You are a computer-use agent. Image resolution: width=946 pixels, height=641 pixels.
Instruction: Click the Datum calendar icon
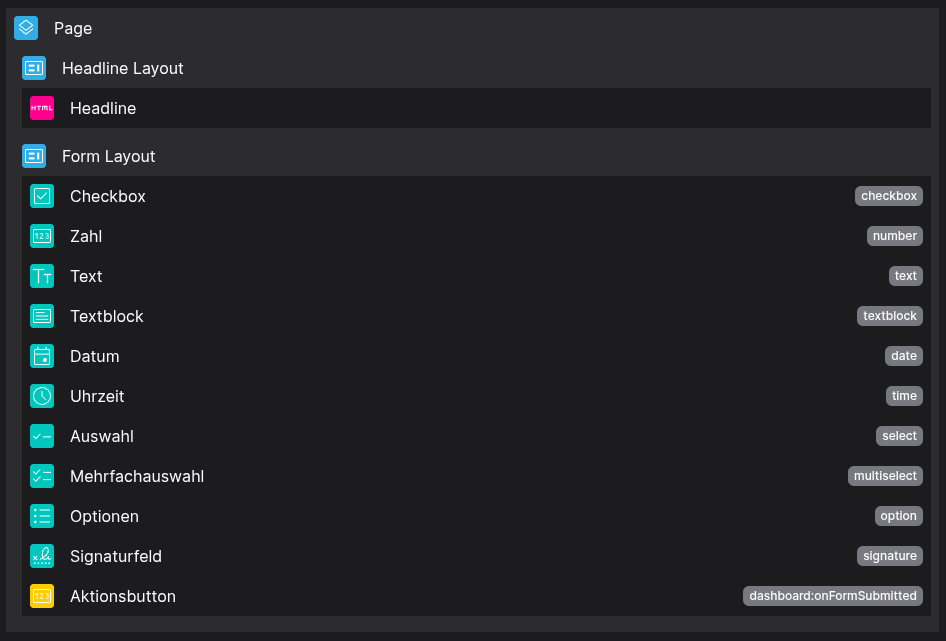[42, 356]
